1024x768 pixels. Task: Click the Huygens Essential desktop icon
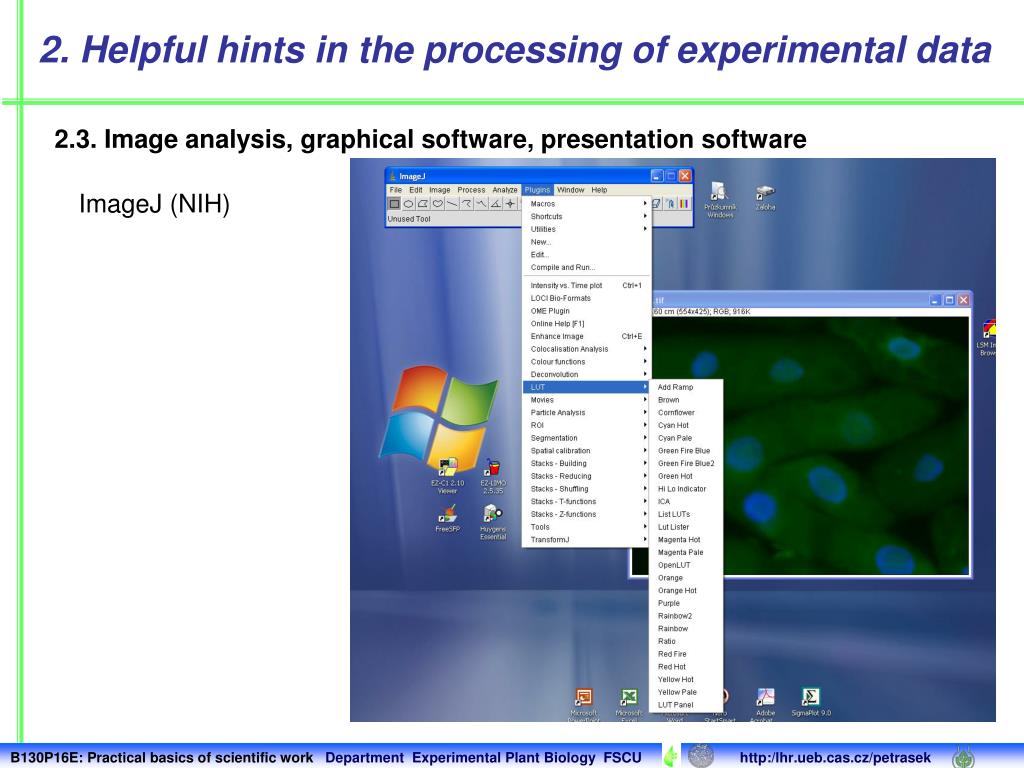(493, 522)
